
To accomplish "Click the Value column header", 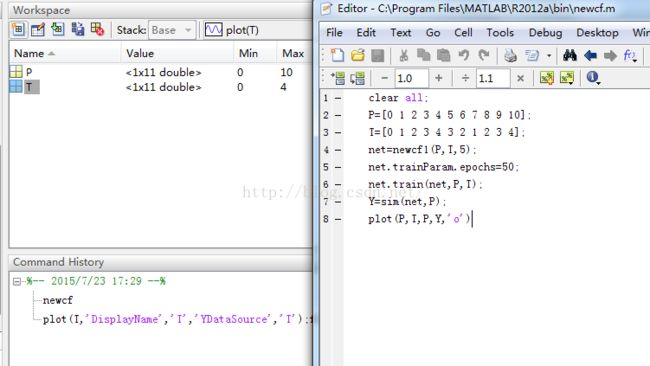I will (x=140, y=53).
